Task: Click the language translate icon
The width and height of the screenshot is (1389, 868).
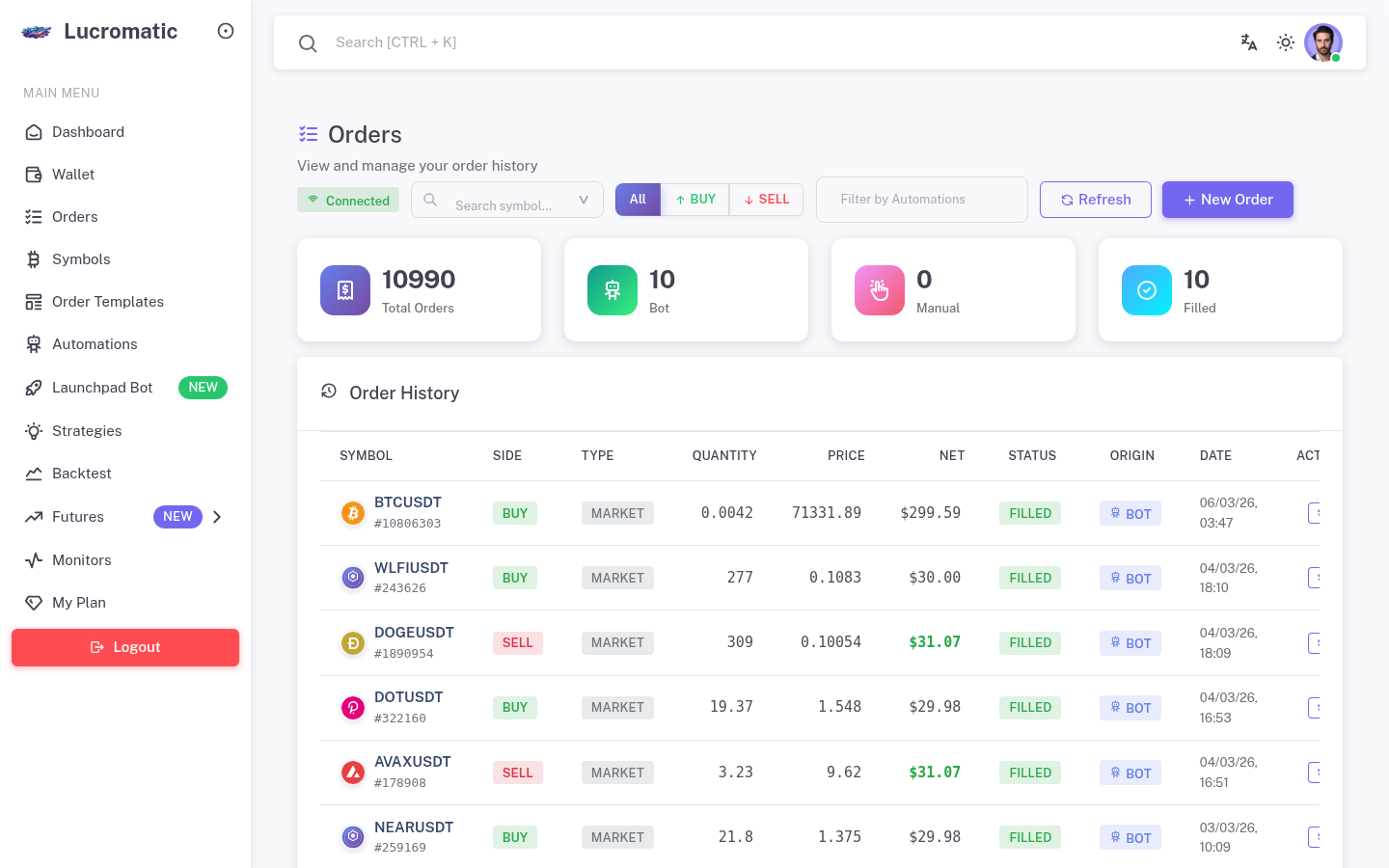Action: [x=1248, y=42]
